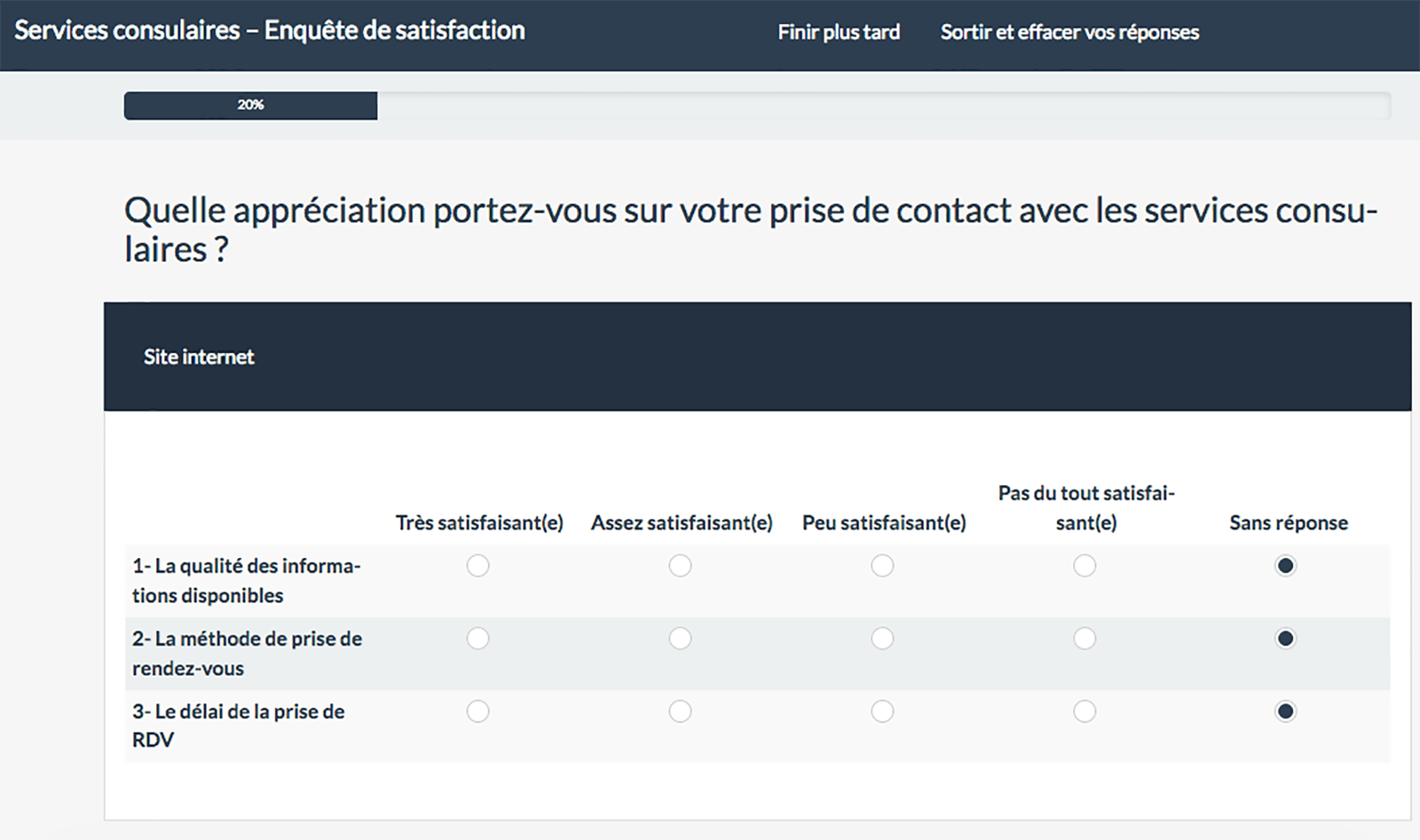Click the Site internet section header
Screen dimensions: 1420x840
tap(757, 357)
